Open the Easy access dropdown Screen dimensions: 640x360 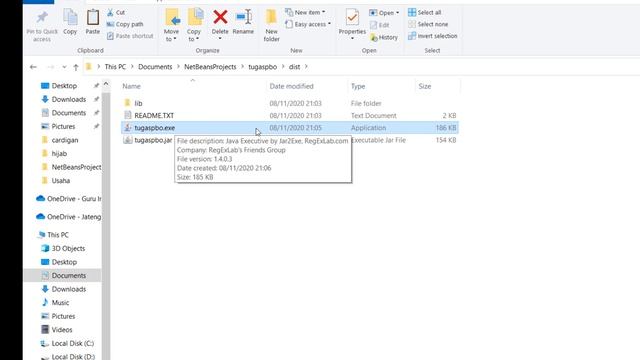click(x=308, y=24)
